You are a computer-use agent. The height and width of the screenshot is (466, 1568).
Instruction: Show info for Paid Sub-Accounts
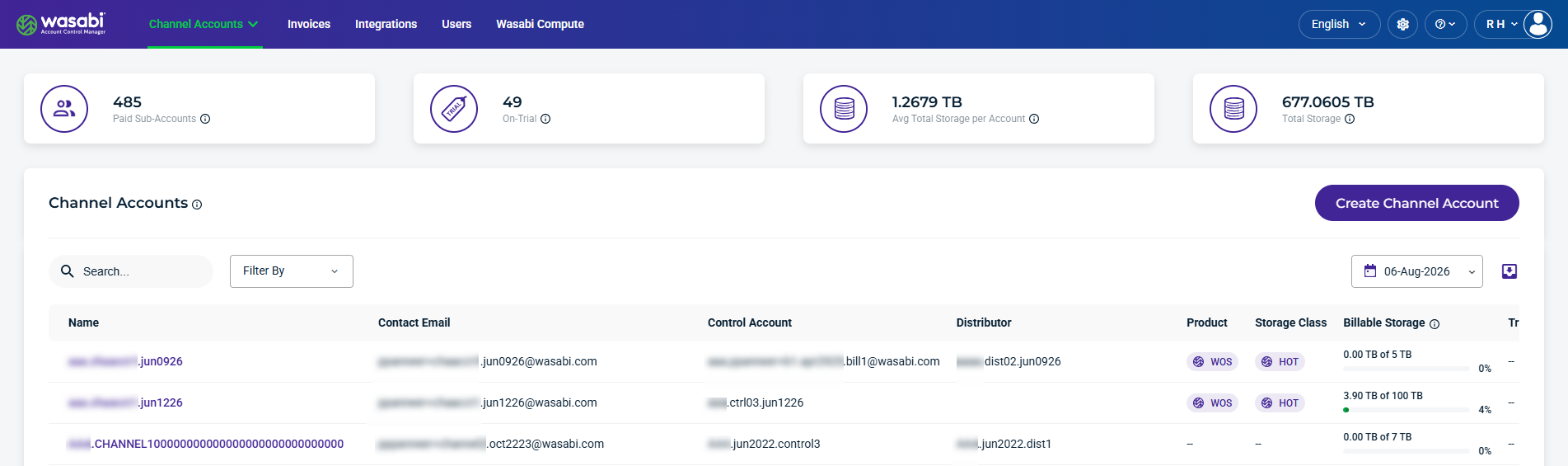(205, 119)
